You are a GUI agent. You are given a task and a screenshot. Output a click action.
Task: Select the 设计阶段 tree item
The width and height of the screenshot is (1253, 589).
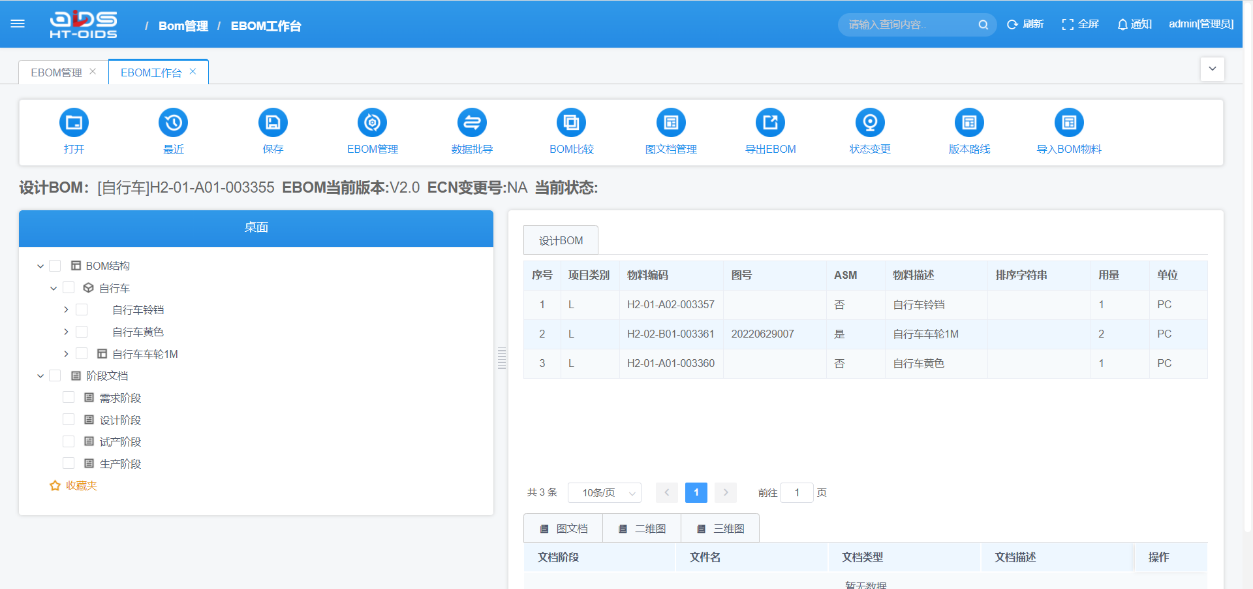(x=120, y=420)
